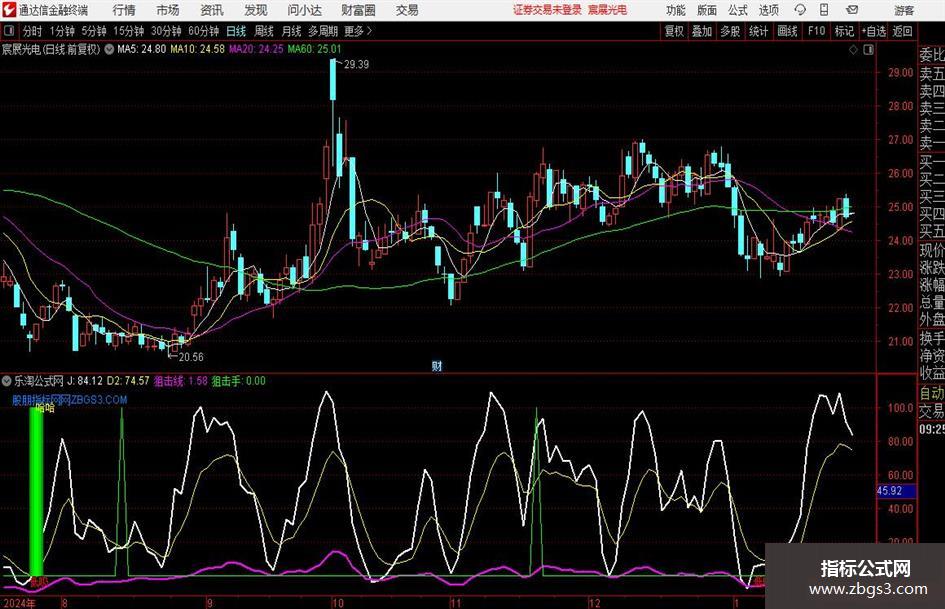Viewport: 945px width, 609px height.
Task: Expand the dropdown arrow after 宸展光电(日线 前复权)
Action: pyautogui.click(x=109, y=49)
